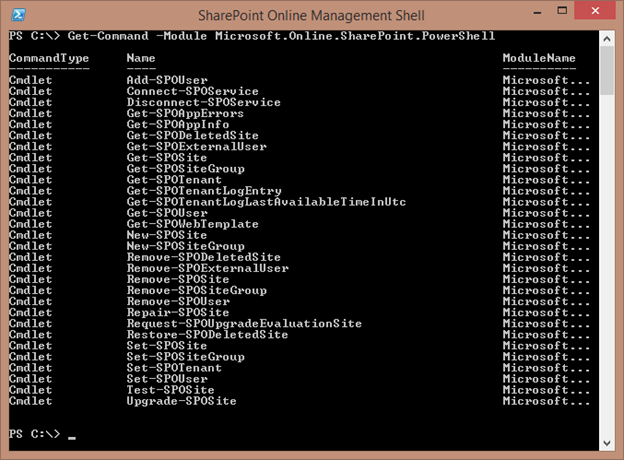Click the scrollbar down arrow

pyautogui.click(x=607, y=443)
